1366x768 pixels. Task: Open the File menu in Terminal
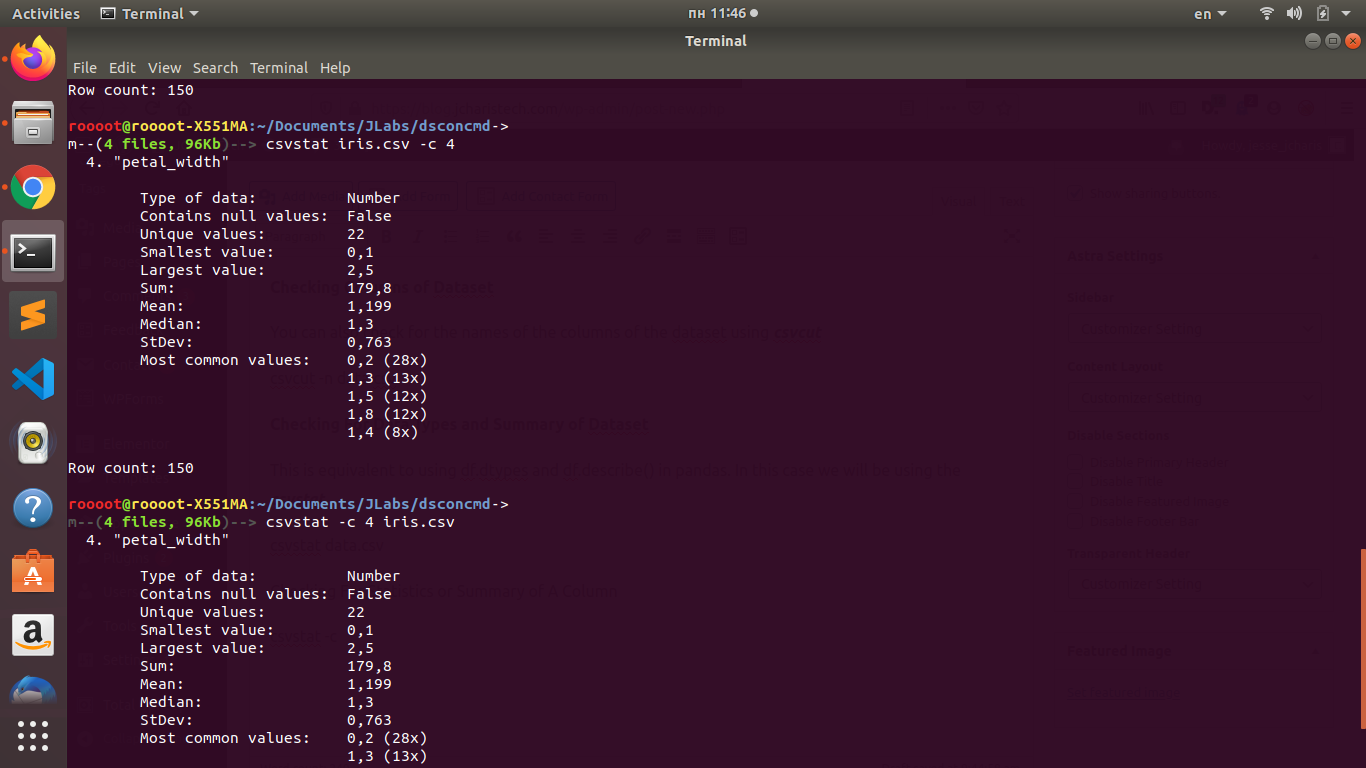point(84,68)
